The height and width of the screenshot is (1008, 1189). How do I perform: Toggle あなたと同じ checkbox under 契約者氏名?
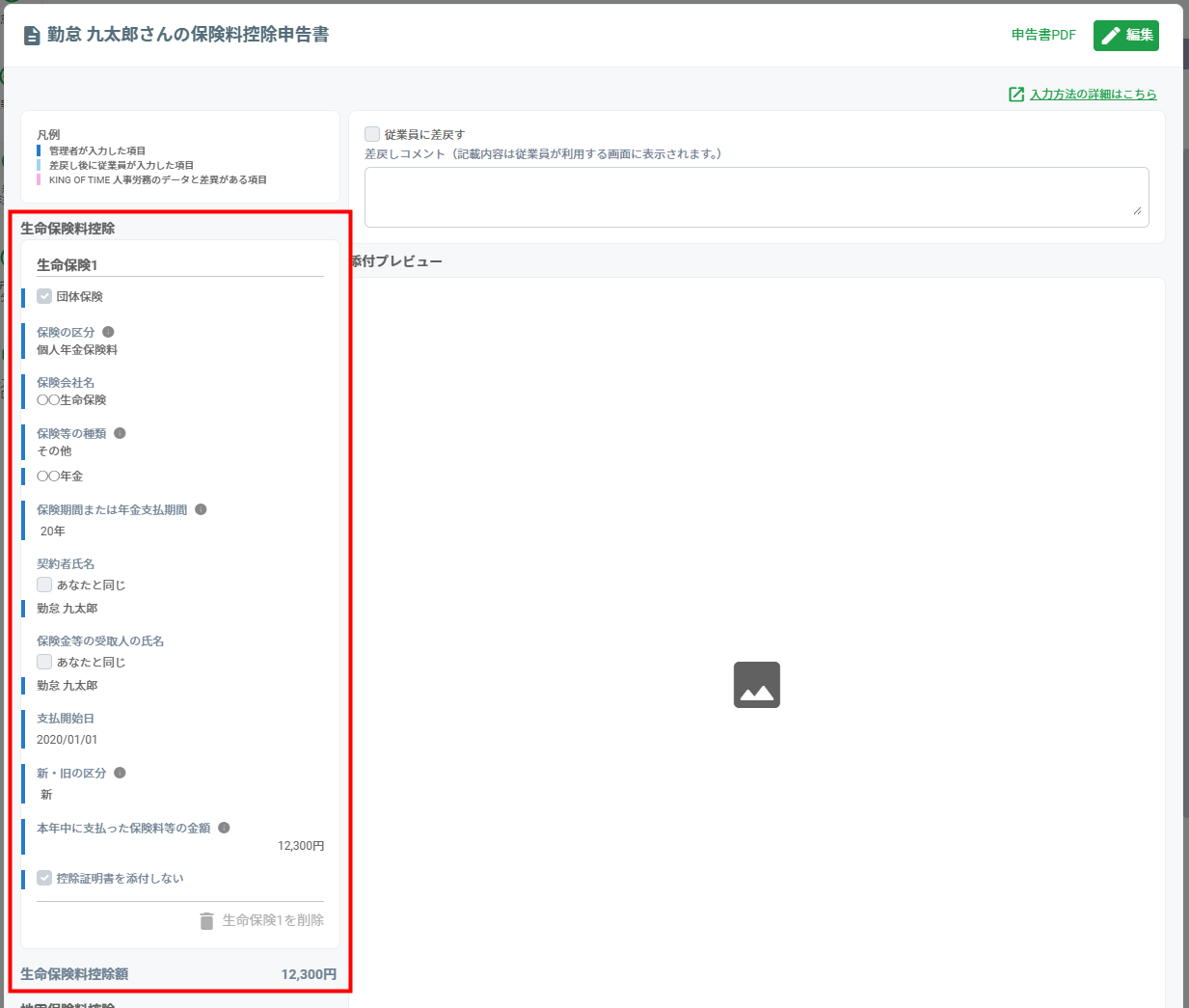click(44, 585)
